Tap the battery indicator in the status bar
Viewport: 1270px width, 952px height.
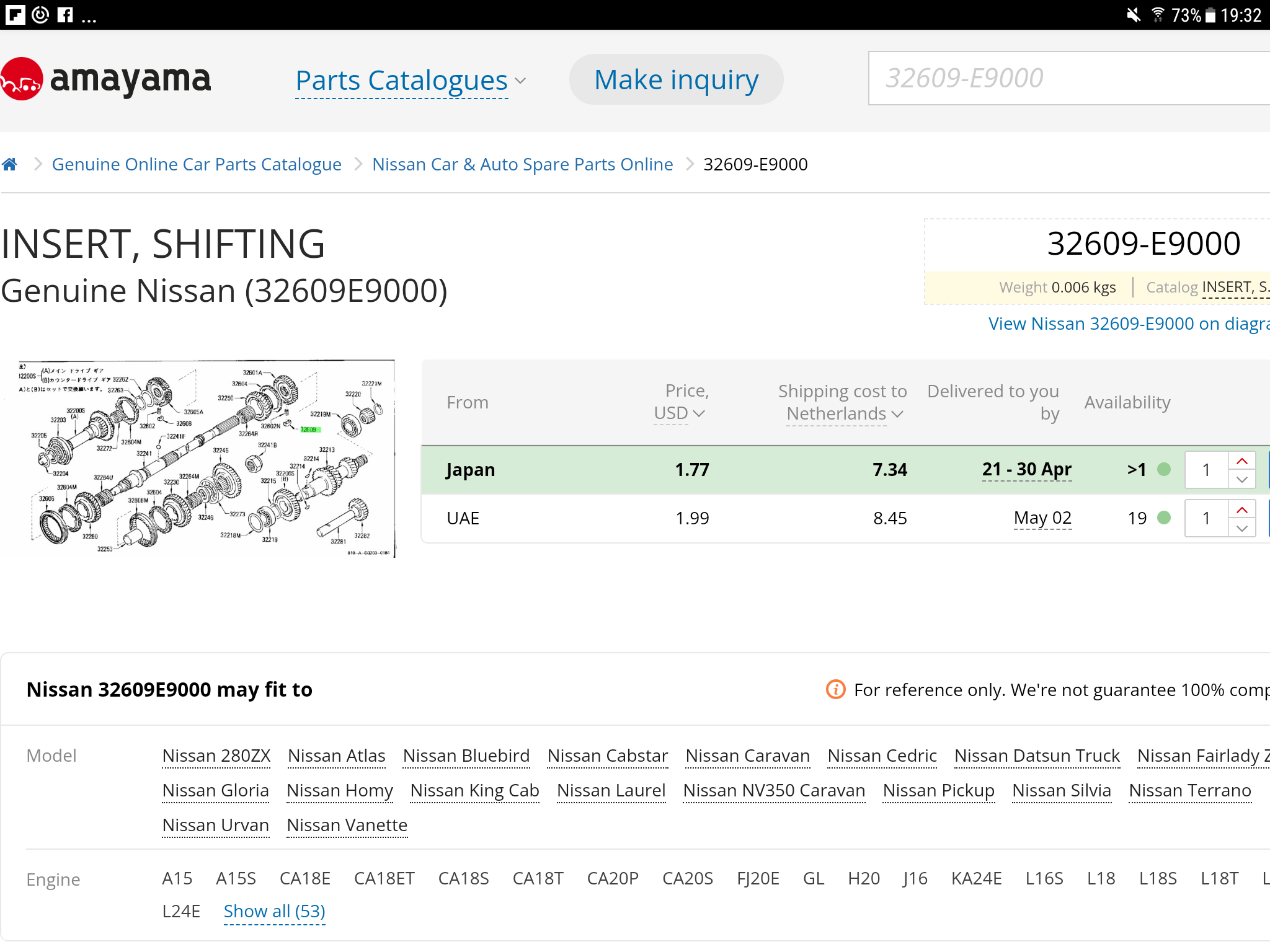(x=1210, y=15)
